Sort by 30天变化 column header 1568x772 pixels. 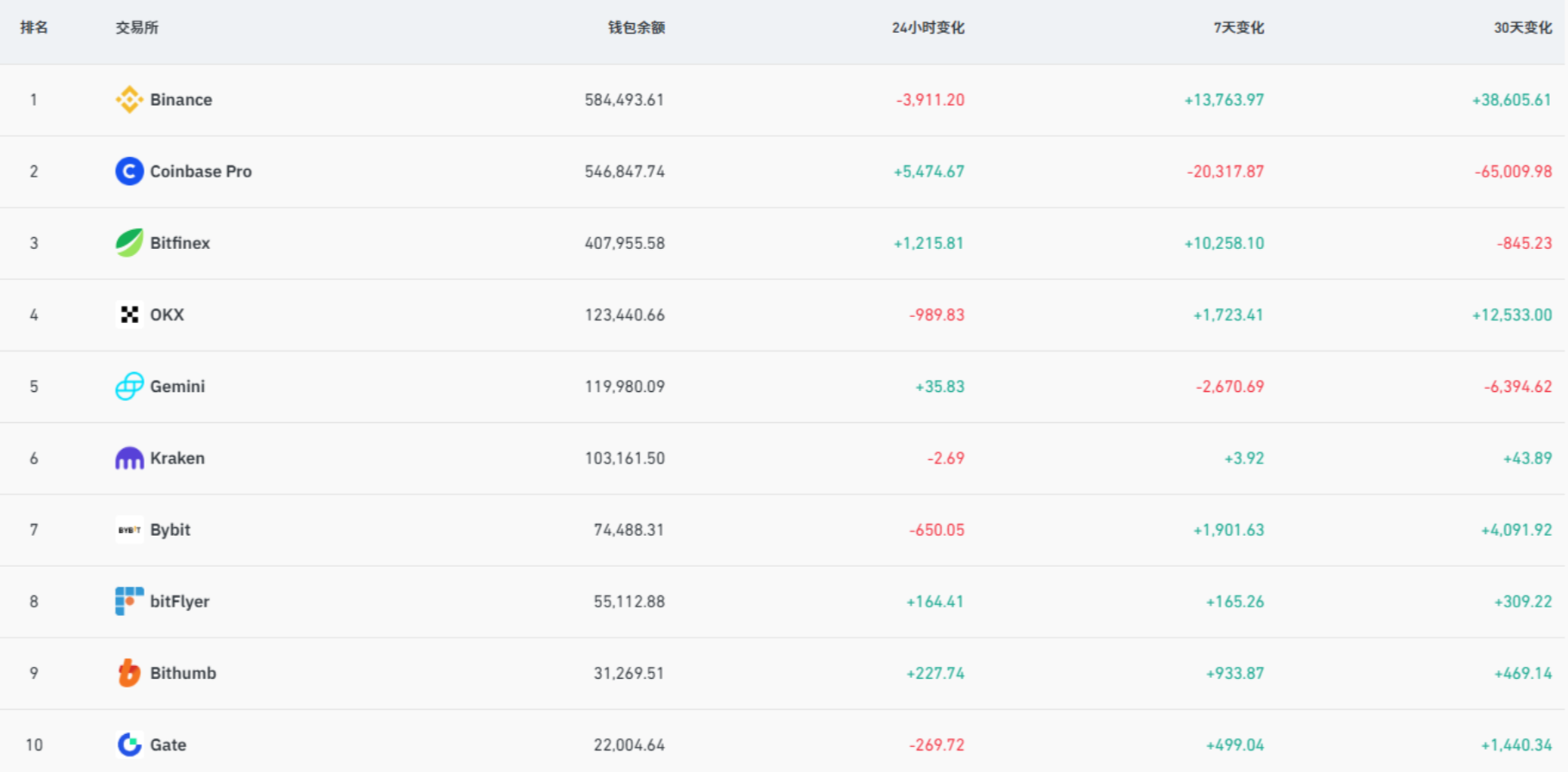[x=1522, y=28]
